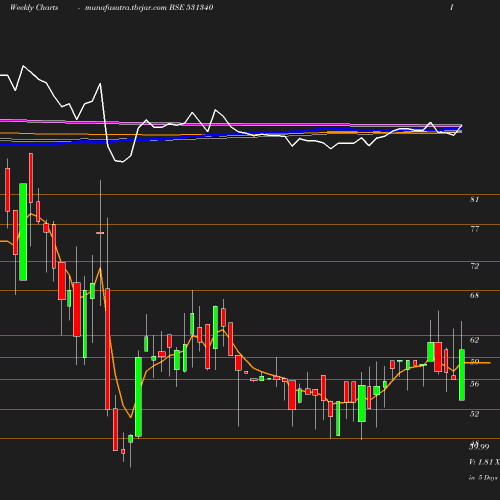Click the volume text 'V: 1.81 X'
The width and height of the screenshot is (500, 500).
[484, 462]
